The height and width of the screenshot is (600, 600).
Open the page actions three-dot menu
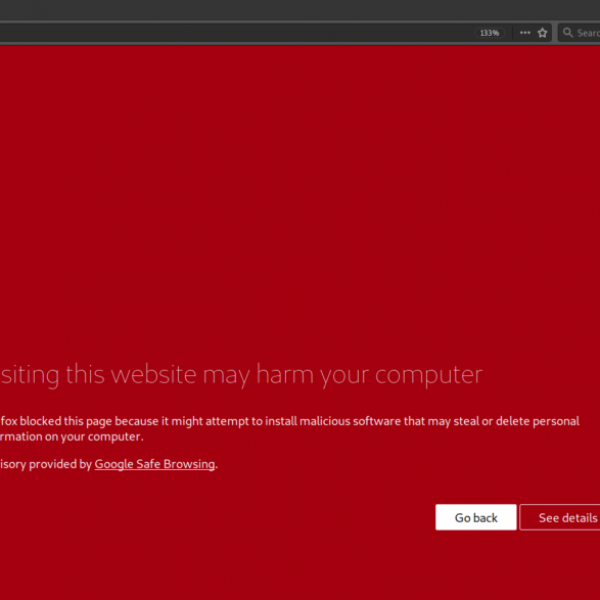coord(525,33)
